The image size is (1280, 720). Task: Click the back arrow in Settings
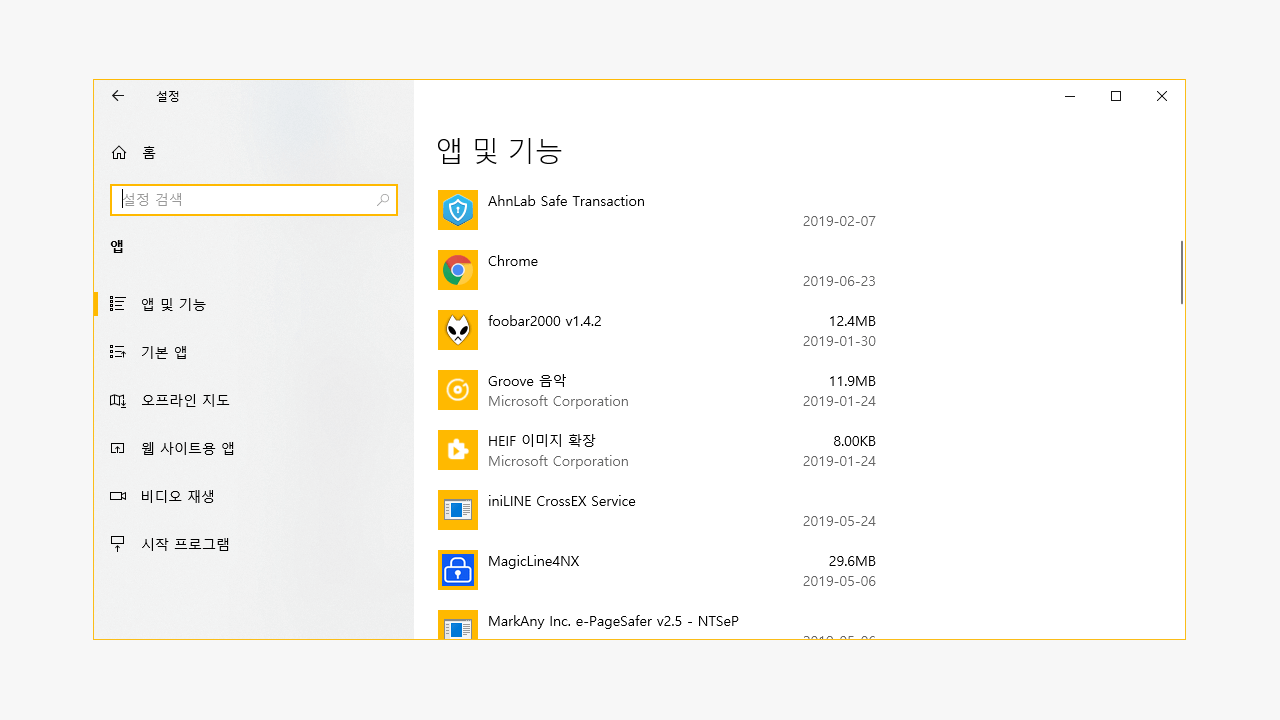118,96
